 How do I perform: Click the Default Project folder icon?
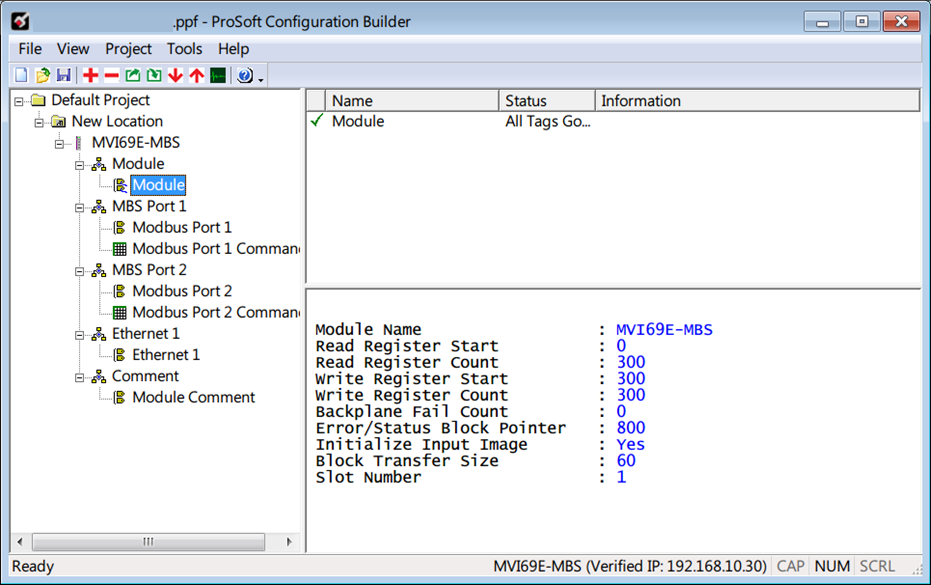pyautogui.click(x=39, y=100)
